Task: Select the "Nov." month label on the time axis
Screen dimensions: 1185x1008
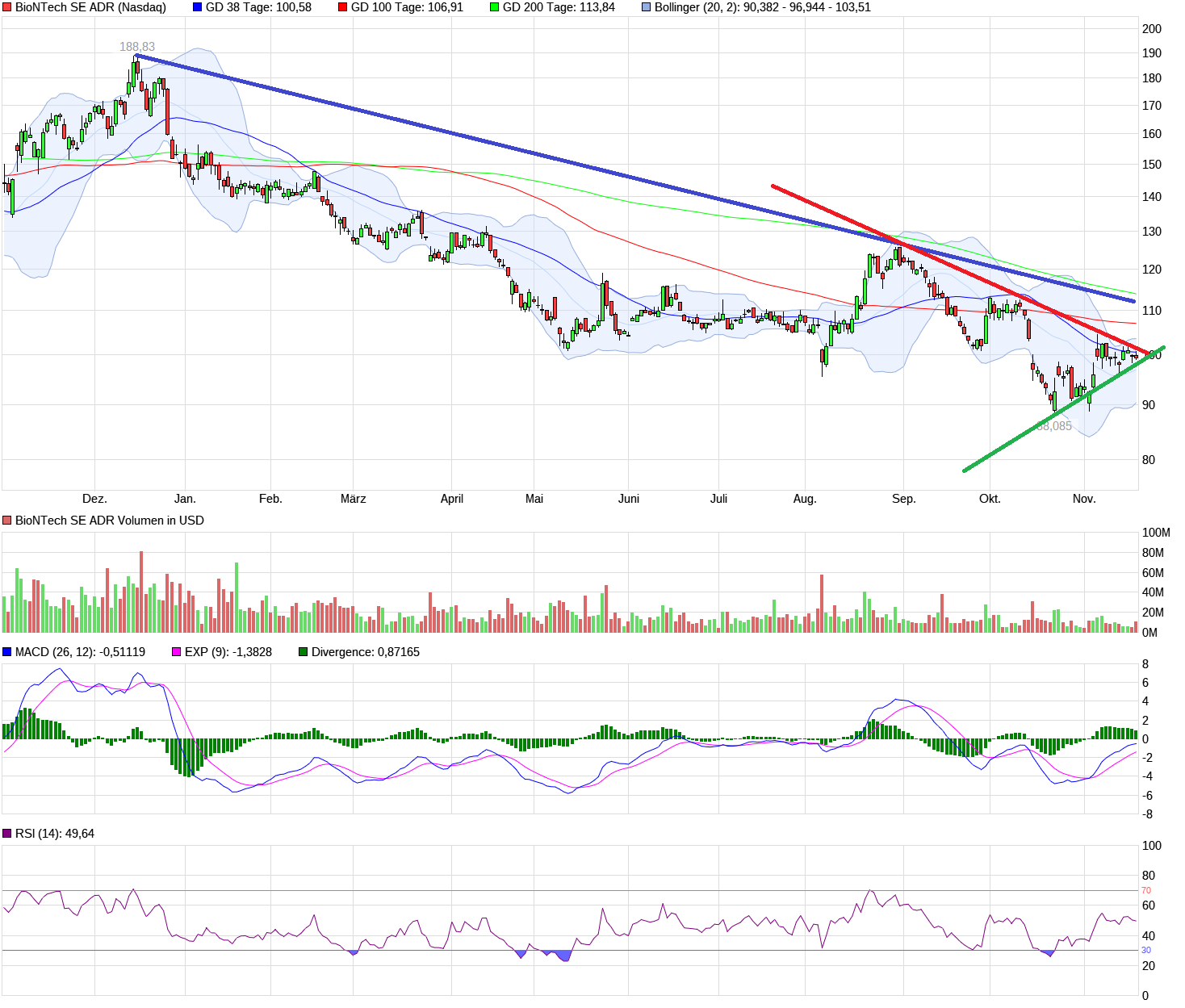Action: (x=1084, y=499)
